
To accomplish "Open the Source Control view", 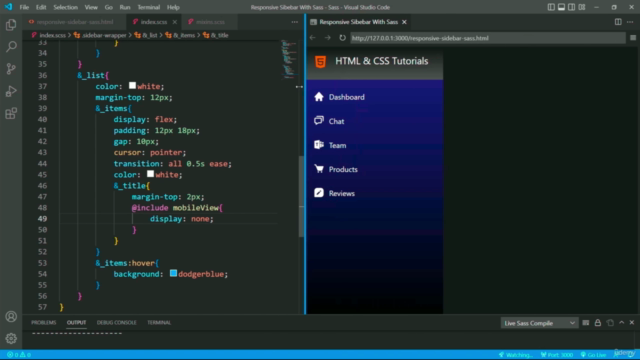I will tap(11, 69).
